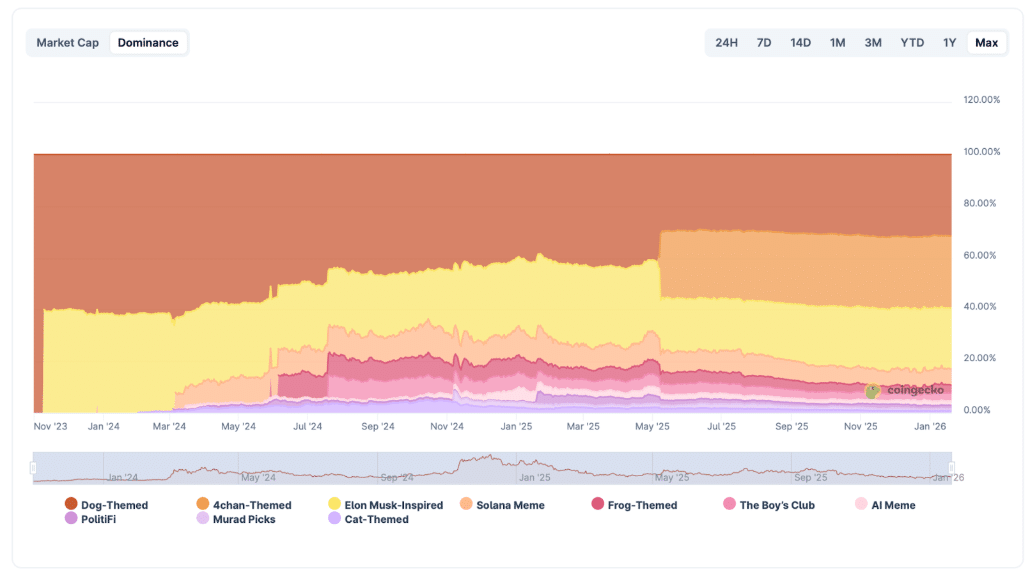Set chart range to 7D

pyautogui.click(x=764, y=43)
